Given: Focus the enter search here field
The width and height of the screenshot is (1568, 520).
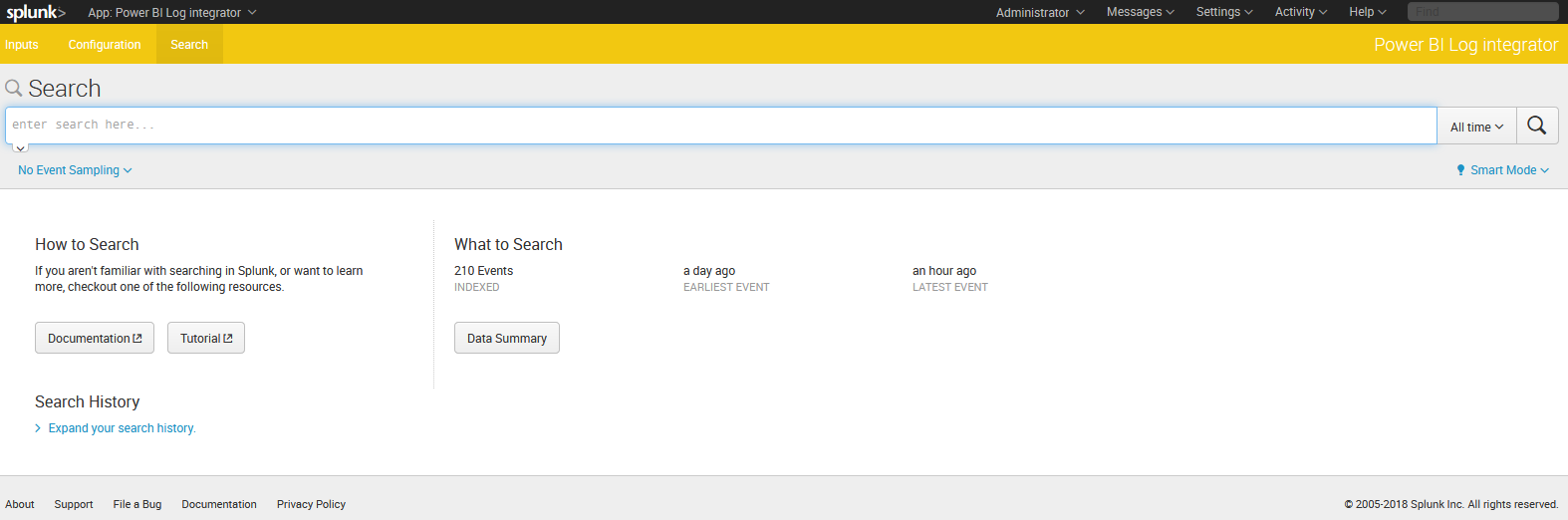Looking at the screenshot, I should [x=721, y=126].
